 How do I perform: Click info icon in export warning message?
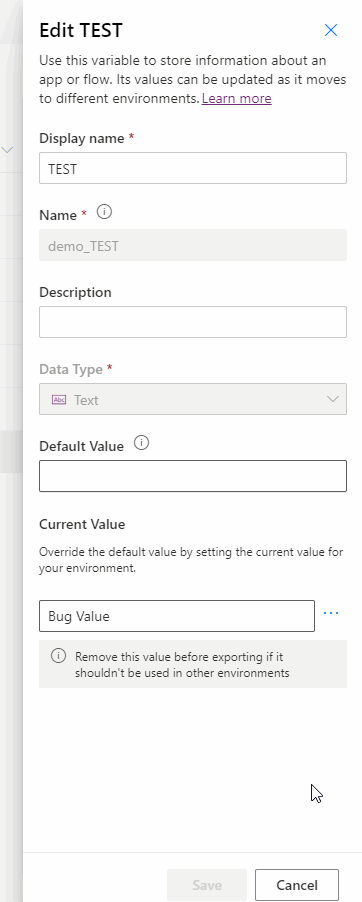tap(58, 656)
